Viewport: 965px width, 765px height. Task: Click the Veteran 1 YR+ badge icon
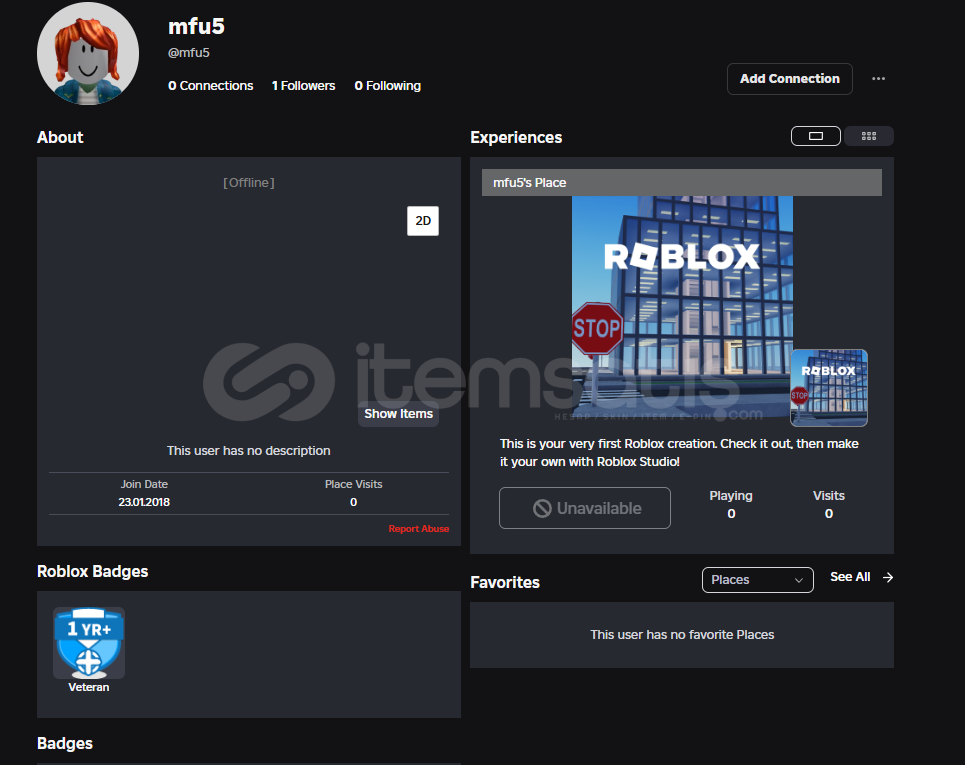tap(89, 643)
